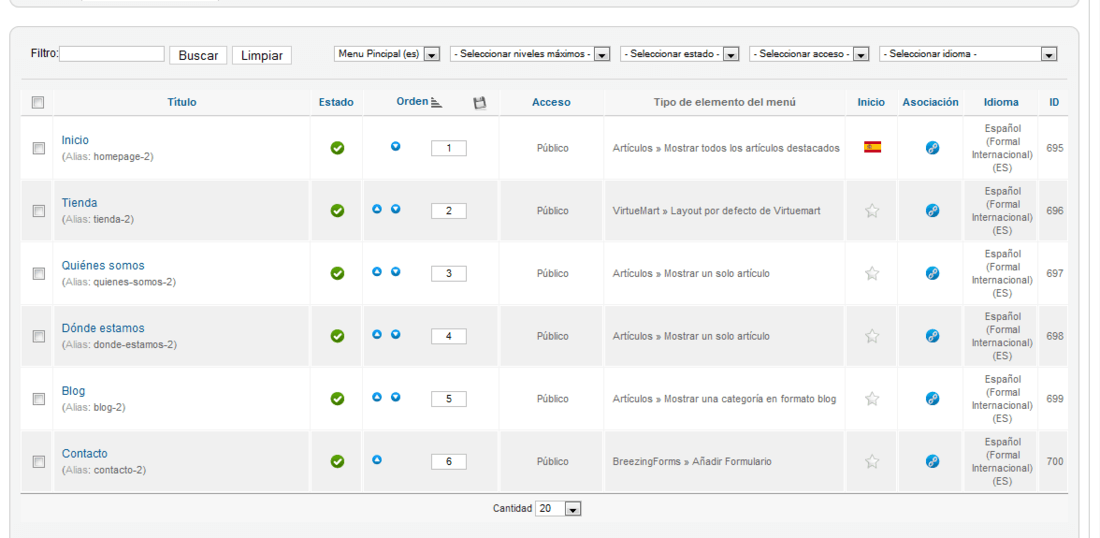Screen dimensions: 1100x538
Task: Click the Spanish flag home icon for Inicio
Action: (x=872, y=147)
